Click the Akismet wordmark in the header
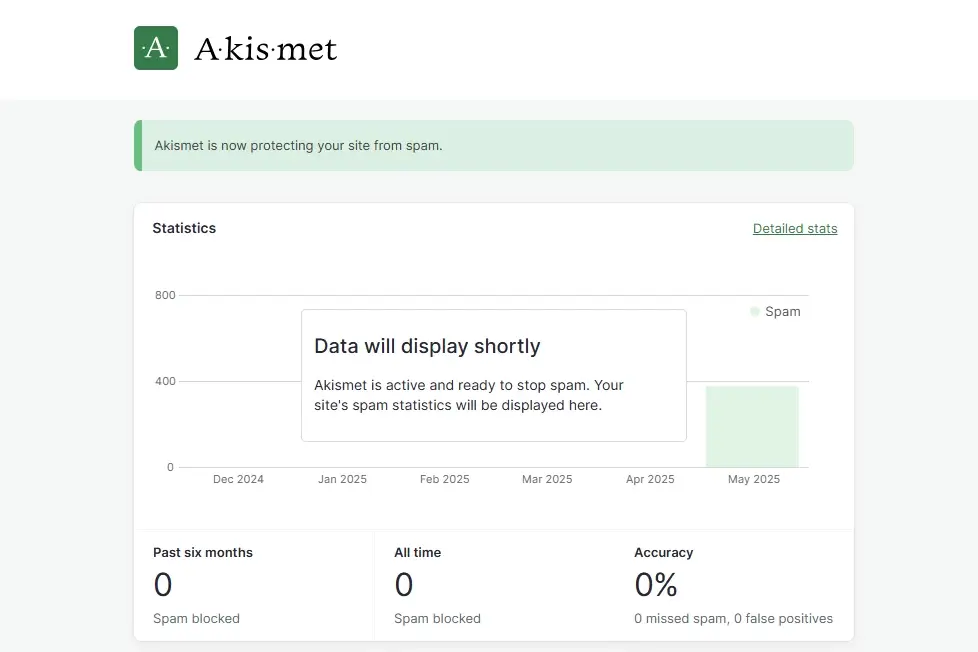This screenshot has width=978, height=652. point(266,49)
